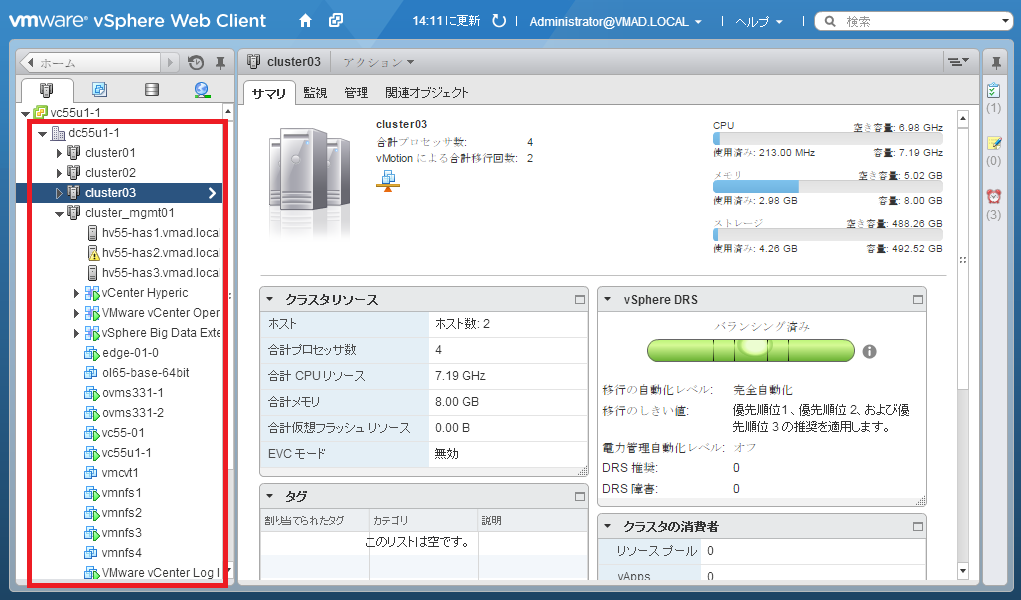Select virtual machine vmcvt1
Screen dimensions: 1021x600
coord(111,473)
